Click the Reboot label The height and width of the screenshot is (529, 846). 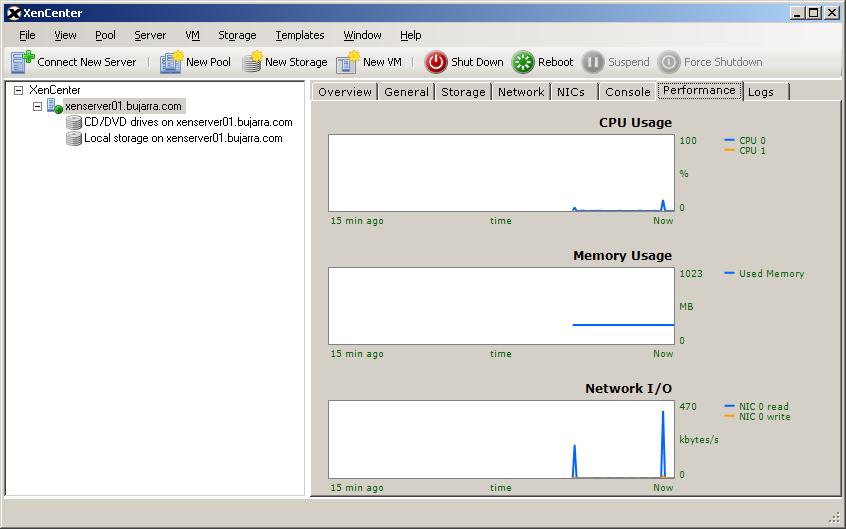pos(555,62)
